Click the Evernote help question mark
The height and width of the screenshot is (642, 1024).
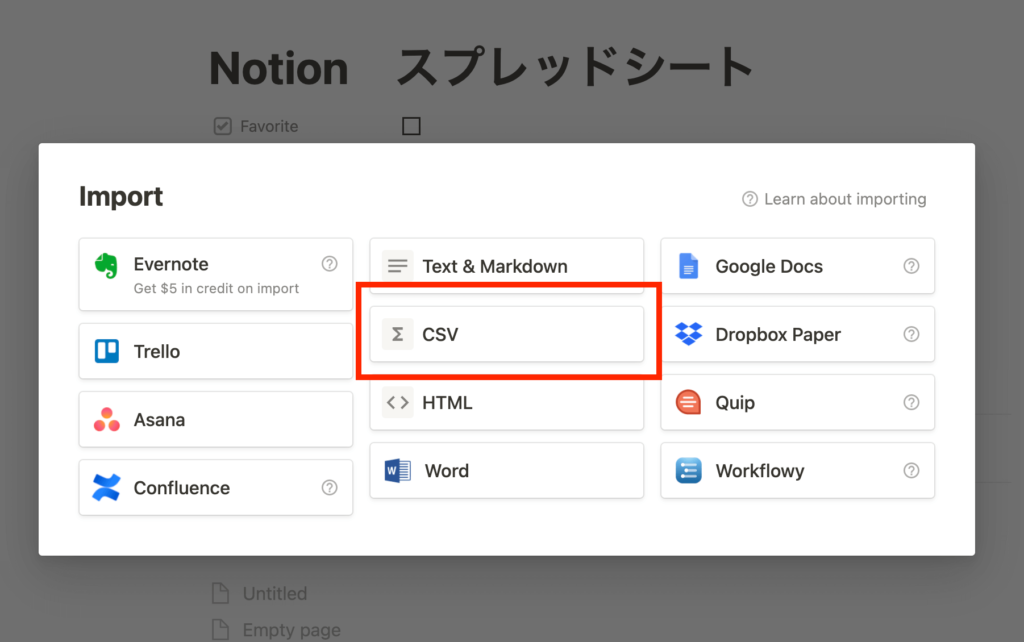pos(330,263)
